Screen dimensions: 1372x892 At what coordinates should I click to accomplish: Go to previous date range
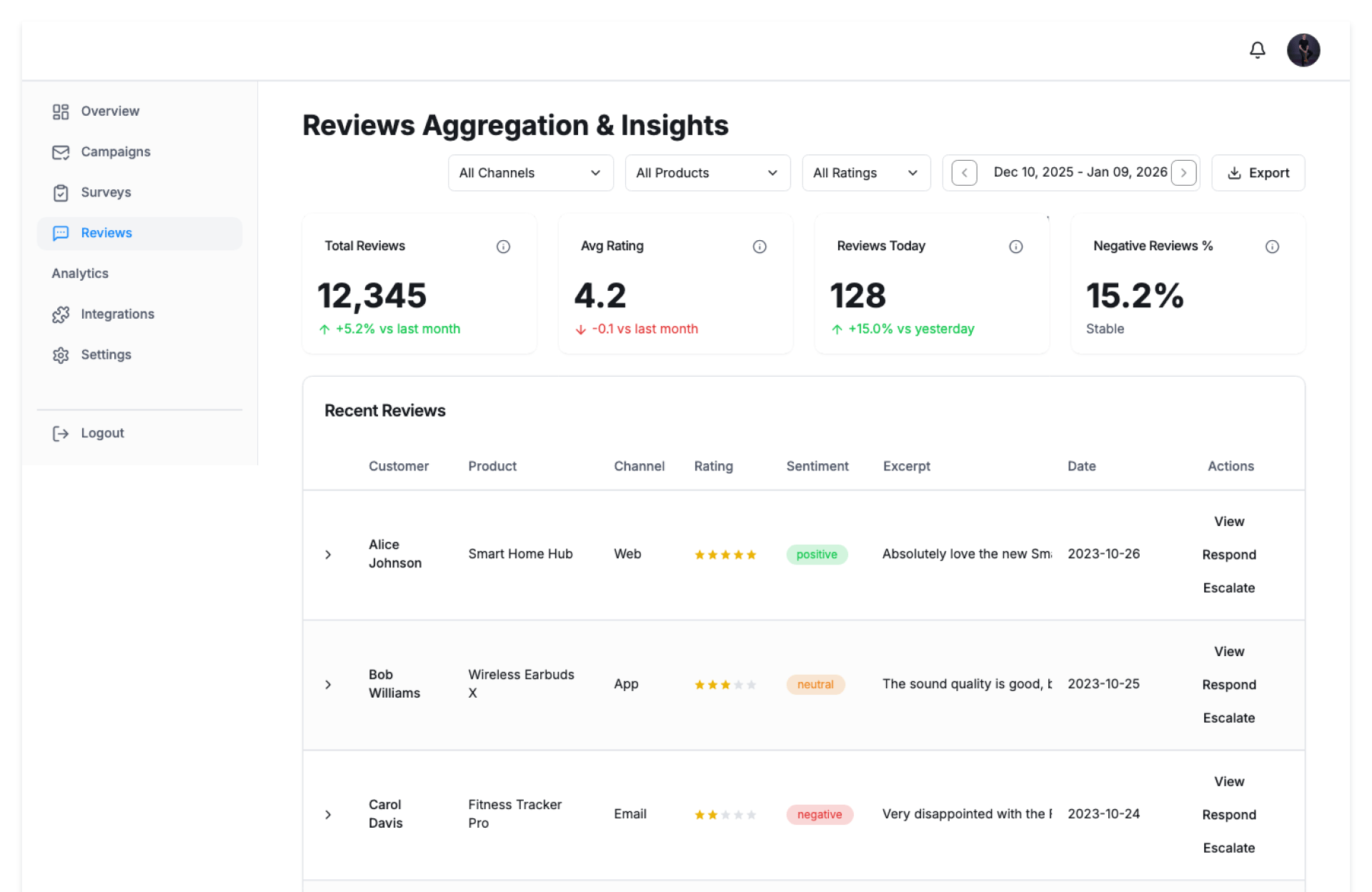point(964,173)
